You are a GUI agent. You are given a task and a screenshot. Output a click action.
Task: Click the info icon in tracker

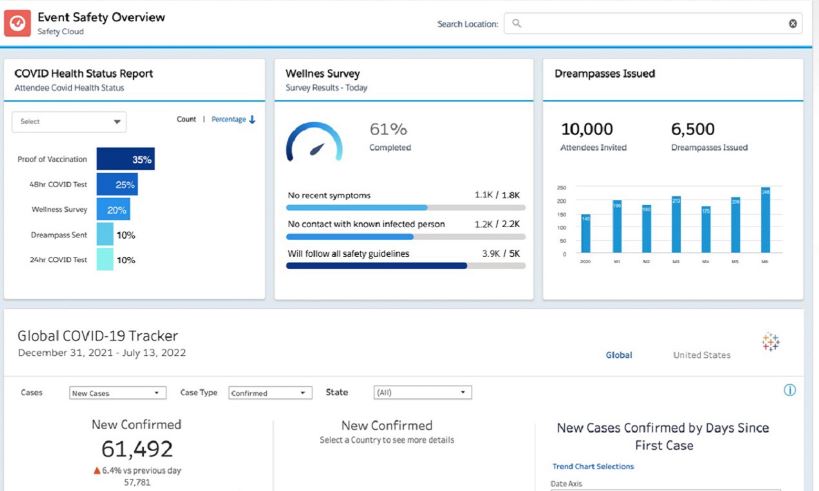pos(790,390)
